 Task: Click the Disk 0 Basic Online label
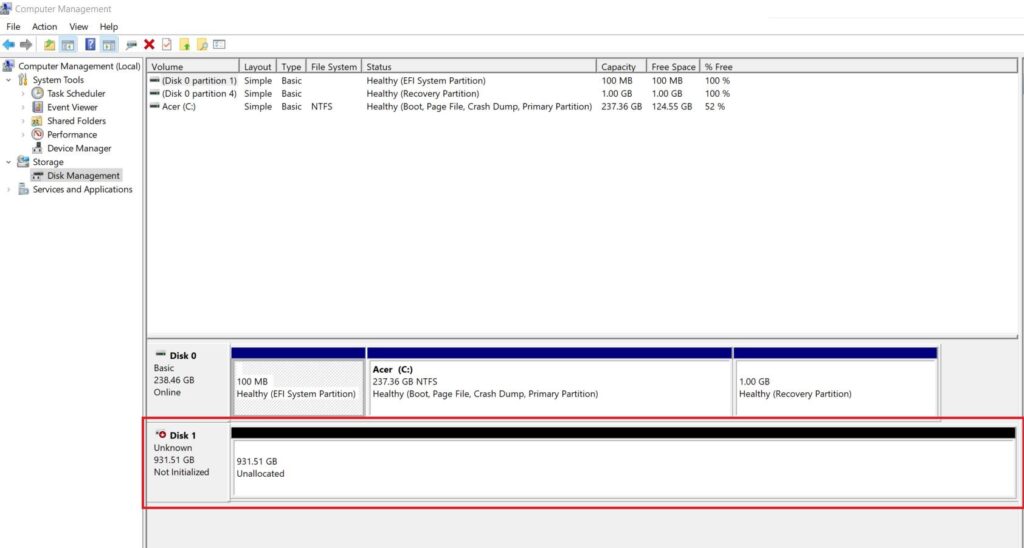click(x=187, y=380)
